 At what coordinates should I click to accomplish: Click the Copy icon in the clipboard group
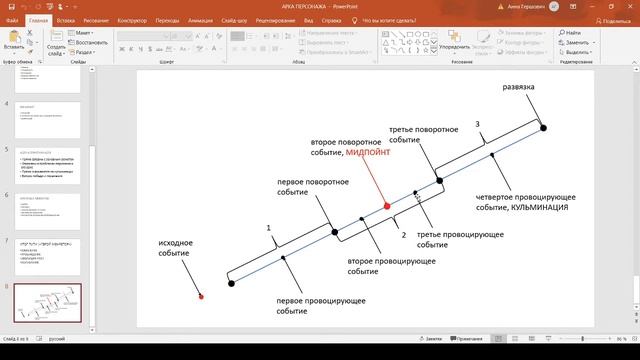pyautogui.click(x=30, y=42)
